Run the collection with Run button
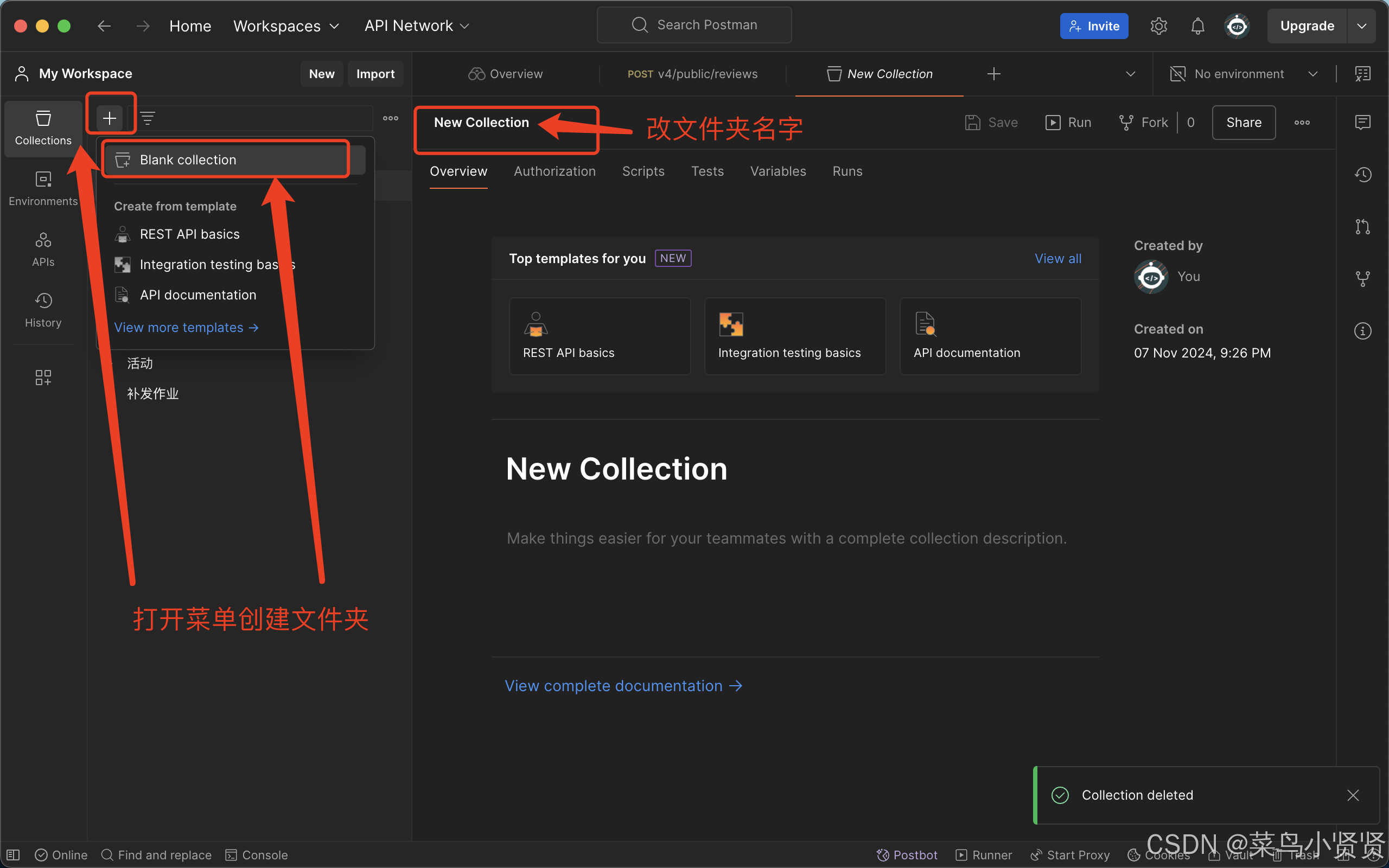 (1069, 122)
